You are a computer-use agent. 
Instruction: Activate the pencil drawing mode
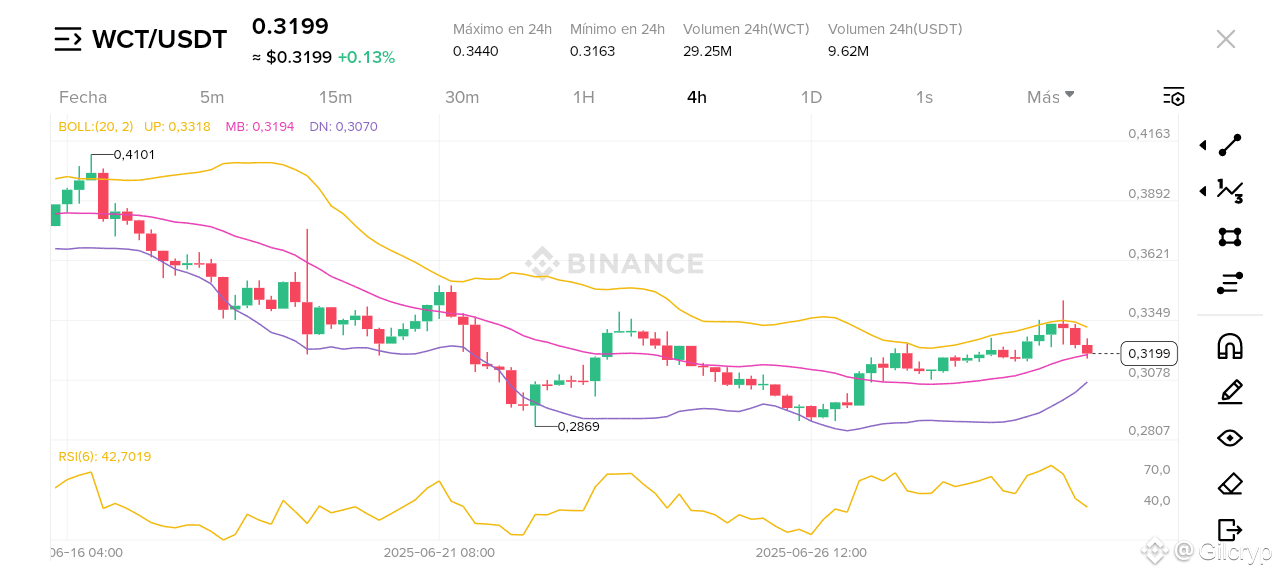click(1230, 392)
